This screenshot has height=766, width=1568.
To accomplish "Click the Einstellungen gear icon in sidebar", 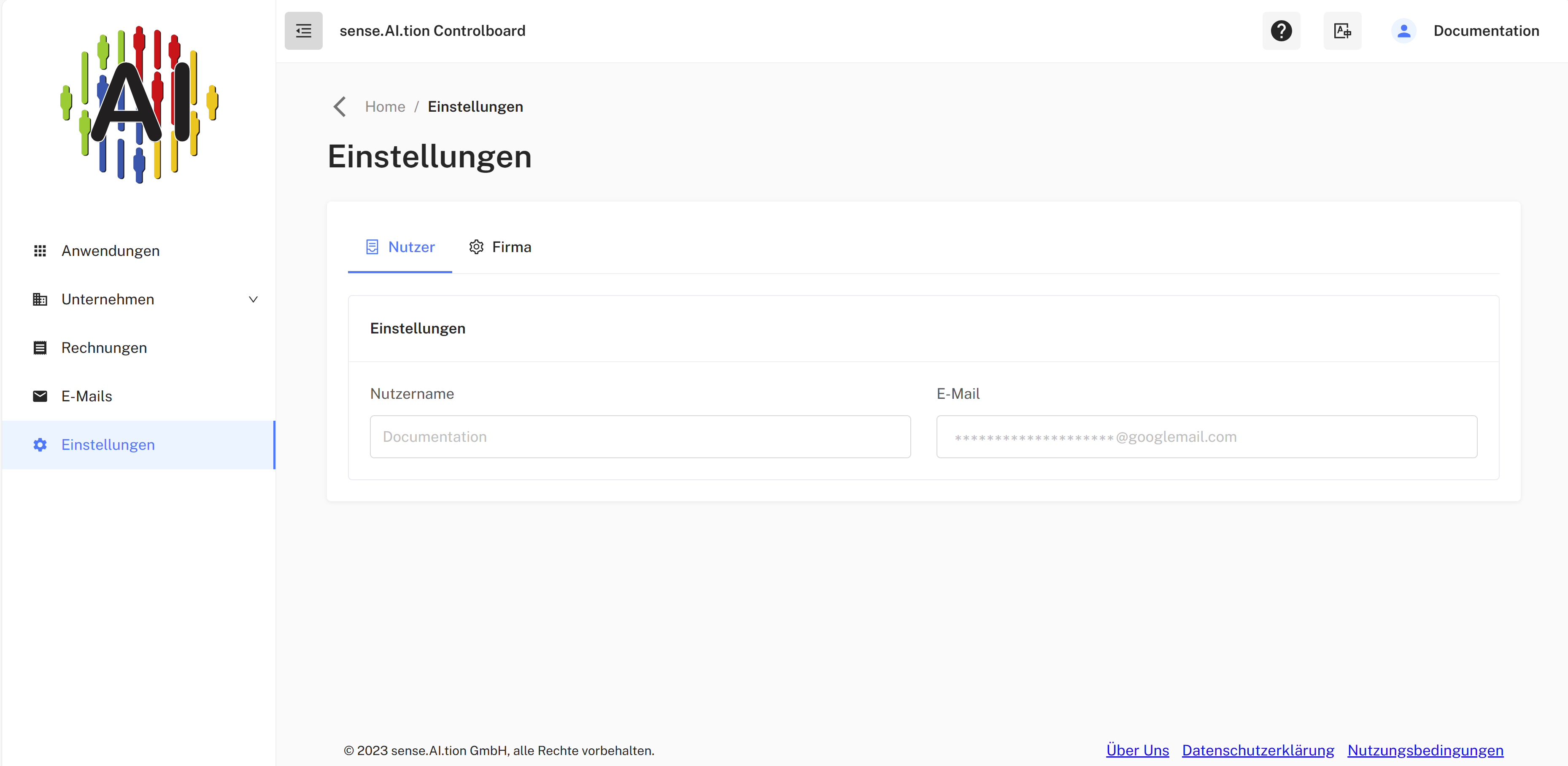I will [x=40, y=445].
